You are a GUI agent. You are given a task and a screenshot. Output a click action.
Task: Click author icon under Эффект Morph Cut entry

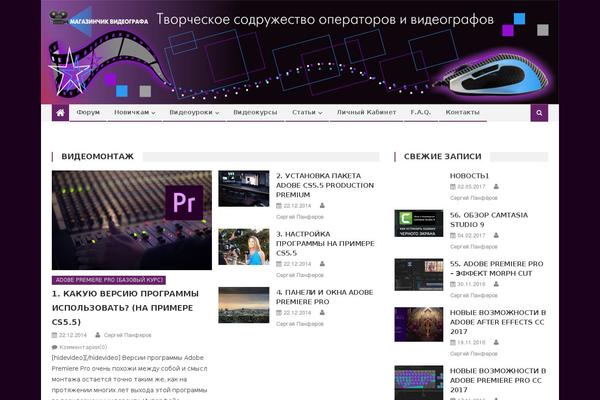tap(496, 284)
